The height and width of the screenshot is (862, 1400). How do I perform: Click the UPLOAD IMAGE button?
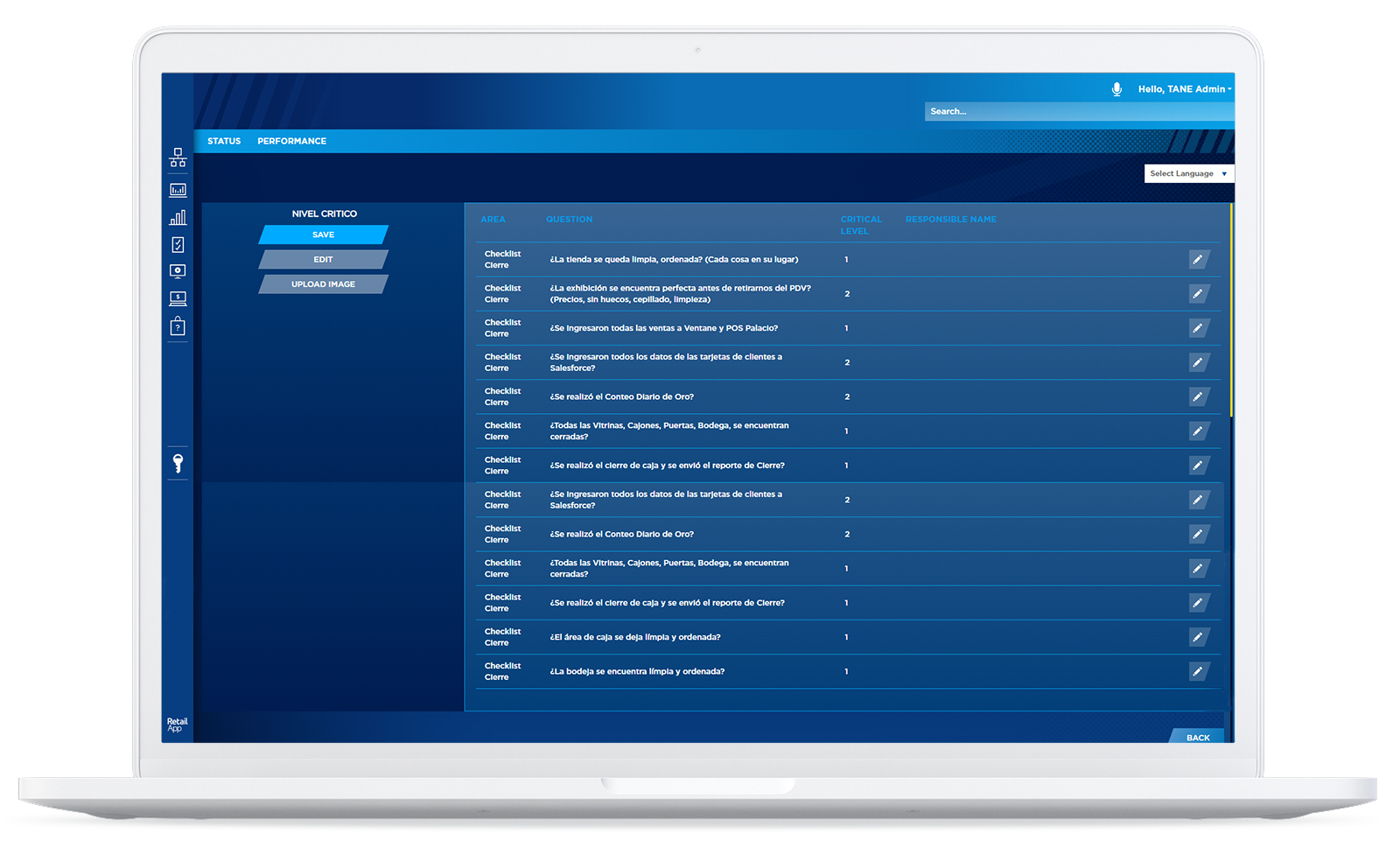point(323,284)
